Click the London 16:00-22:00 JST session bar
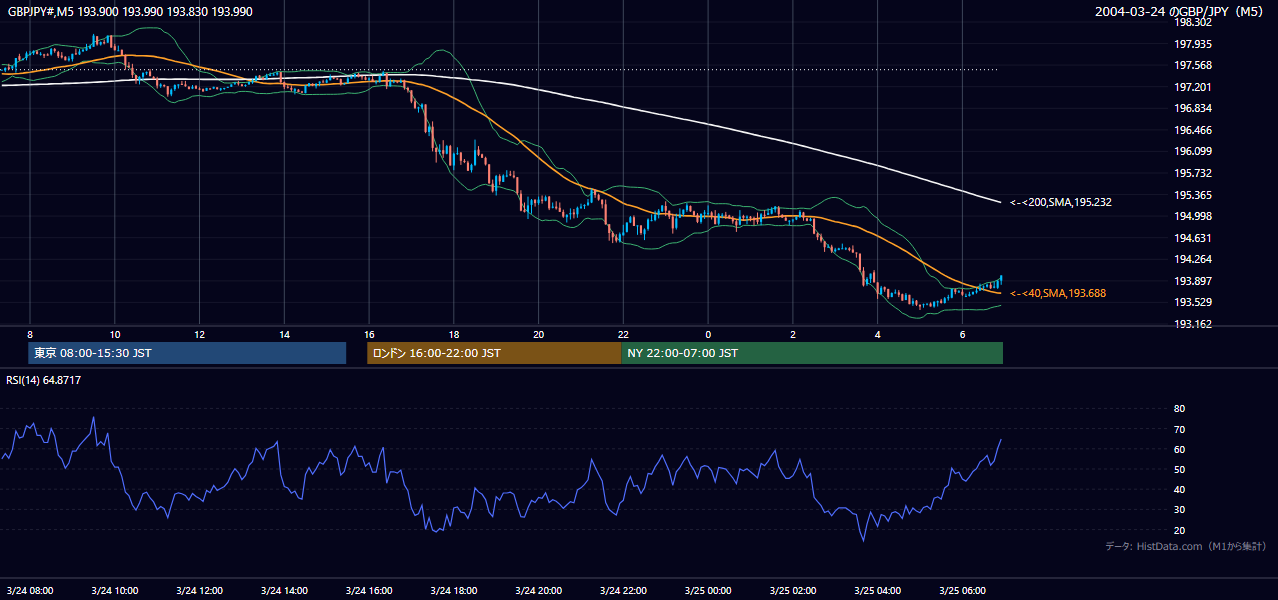 [494, 353]
